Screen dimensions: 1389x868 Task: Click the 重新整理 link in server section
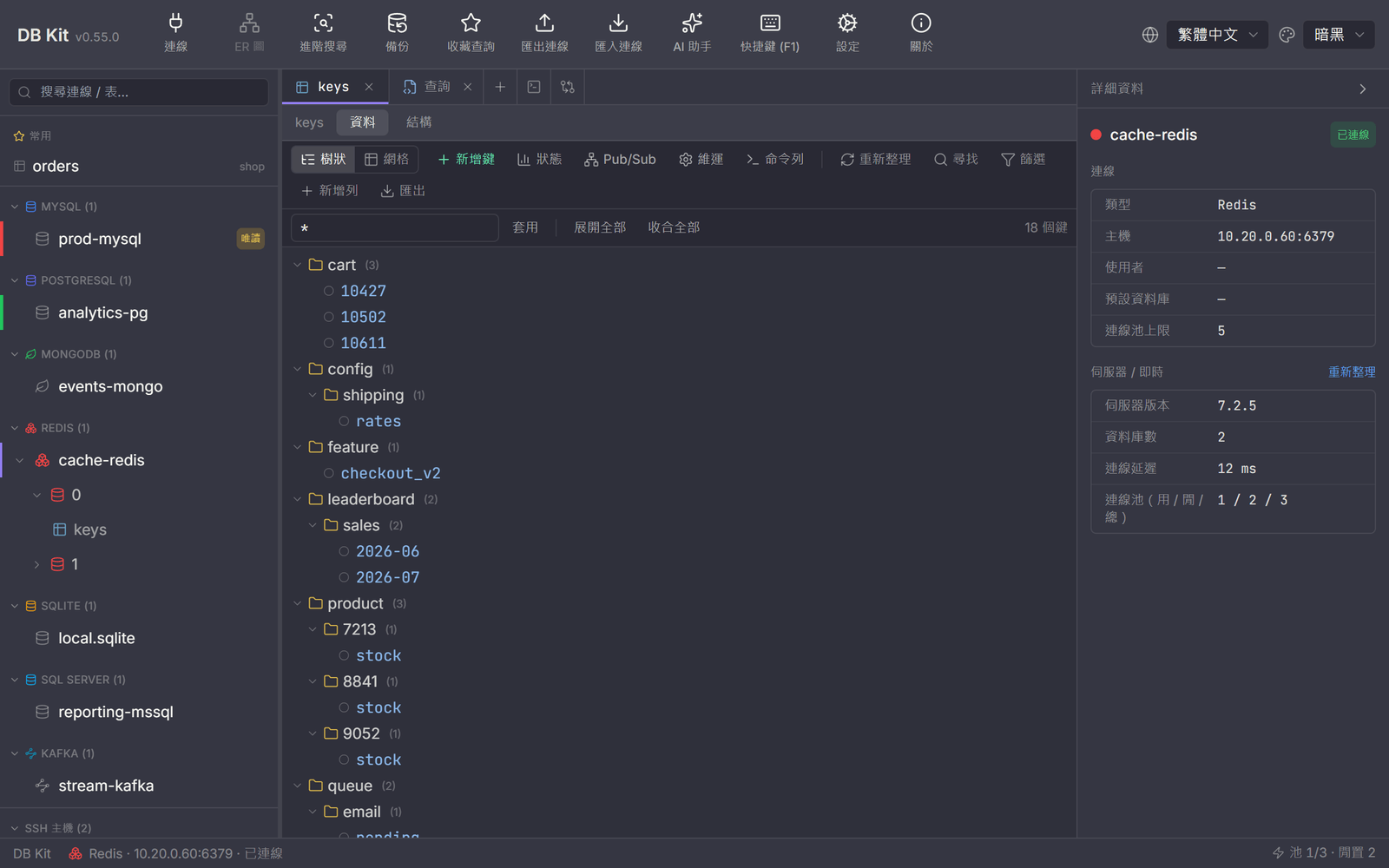pos(1352,372)
